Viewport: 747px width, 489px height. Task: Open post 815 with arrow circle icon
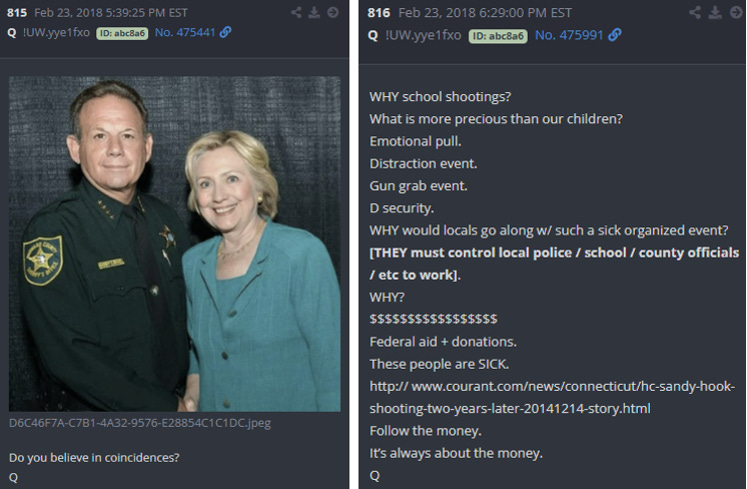(x=333, y=12)
